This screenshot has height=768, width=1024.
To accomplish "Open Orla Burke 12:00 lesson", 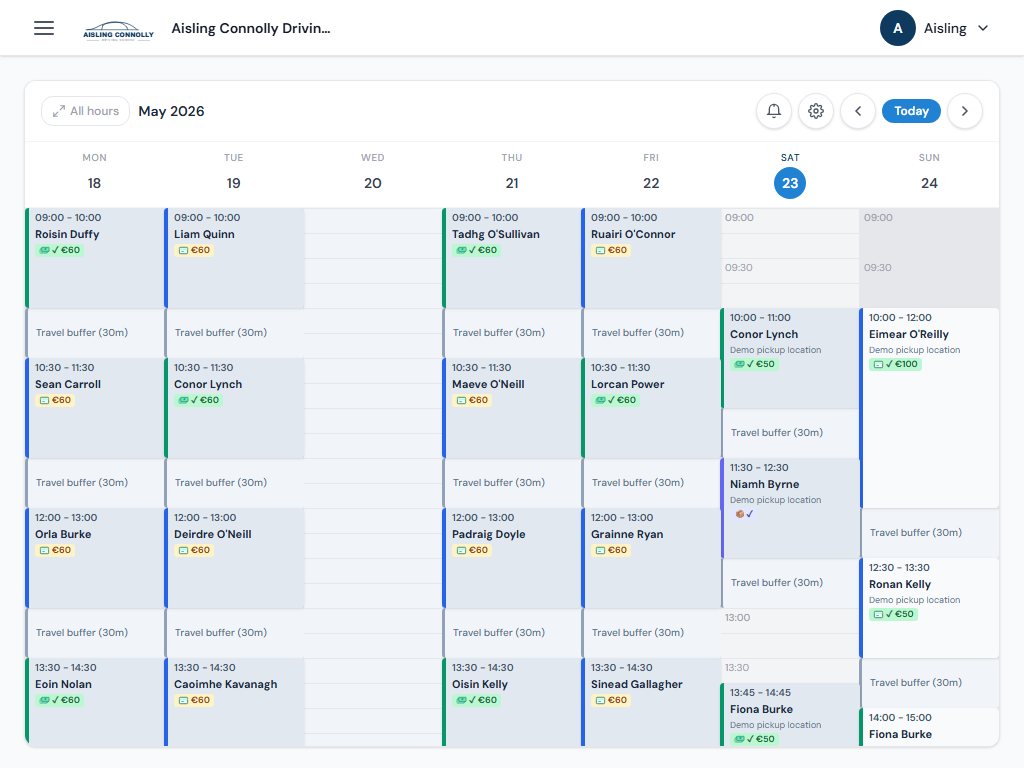I will pos(95,558).
